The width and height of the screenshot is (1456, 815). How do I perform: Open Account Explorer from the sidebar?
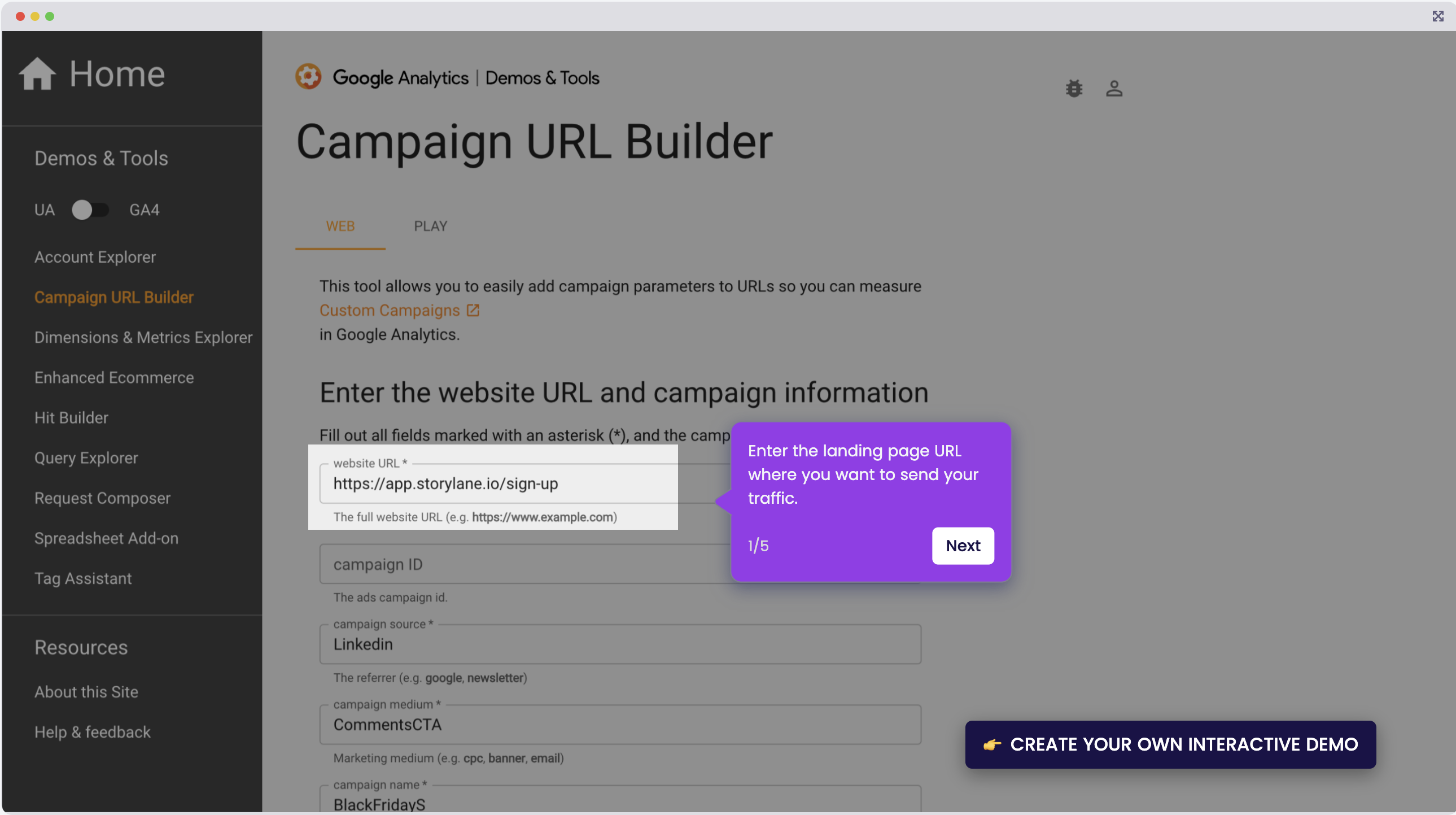pos(95,256)
